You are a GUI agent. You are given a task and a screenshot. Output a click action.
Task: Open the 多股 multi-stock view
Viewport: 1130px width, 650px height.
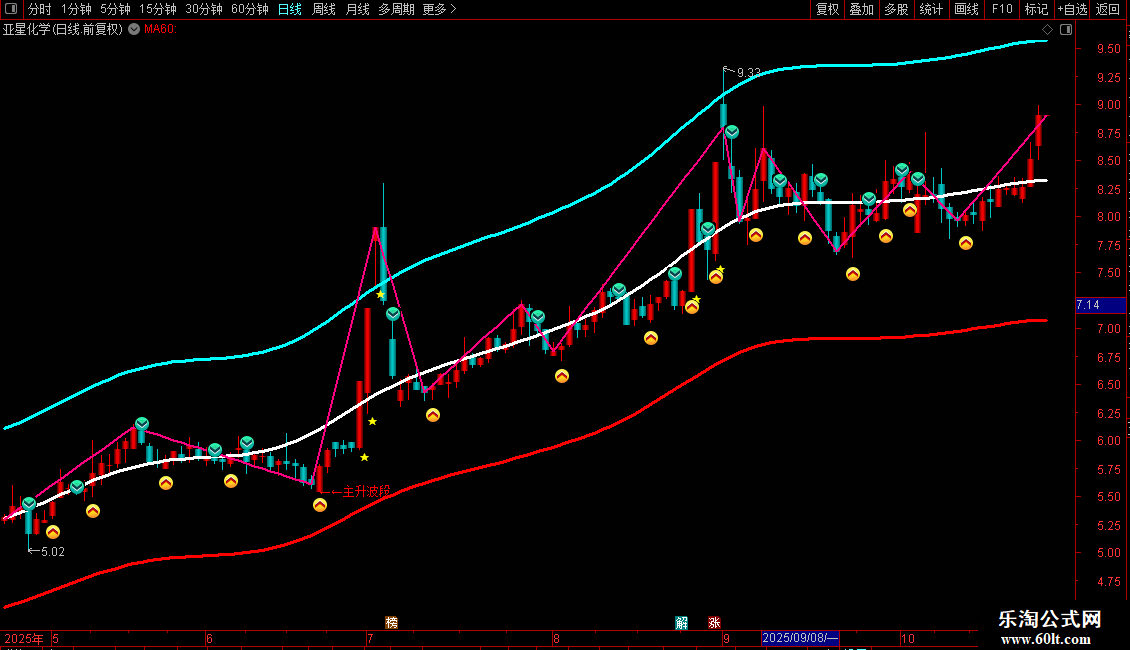(896, 9)
